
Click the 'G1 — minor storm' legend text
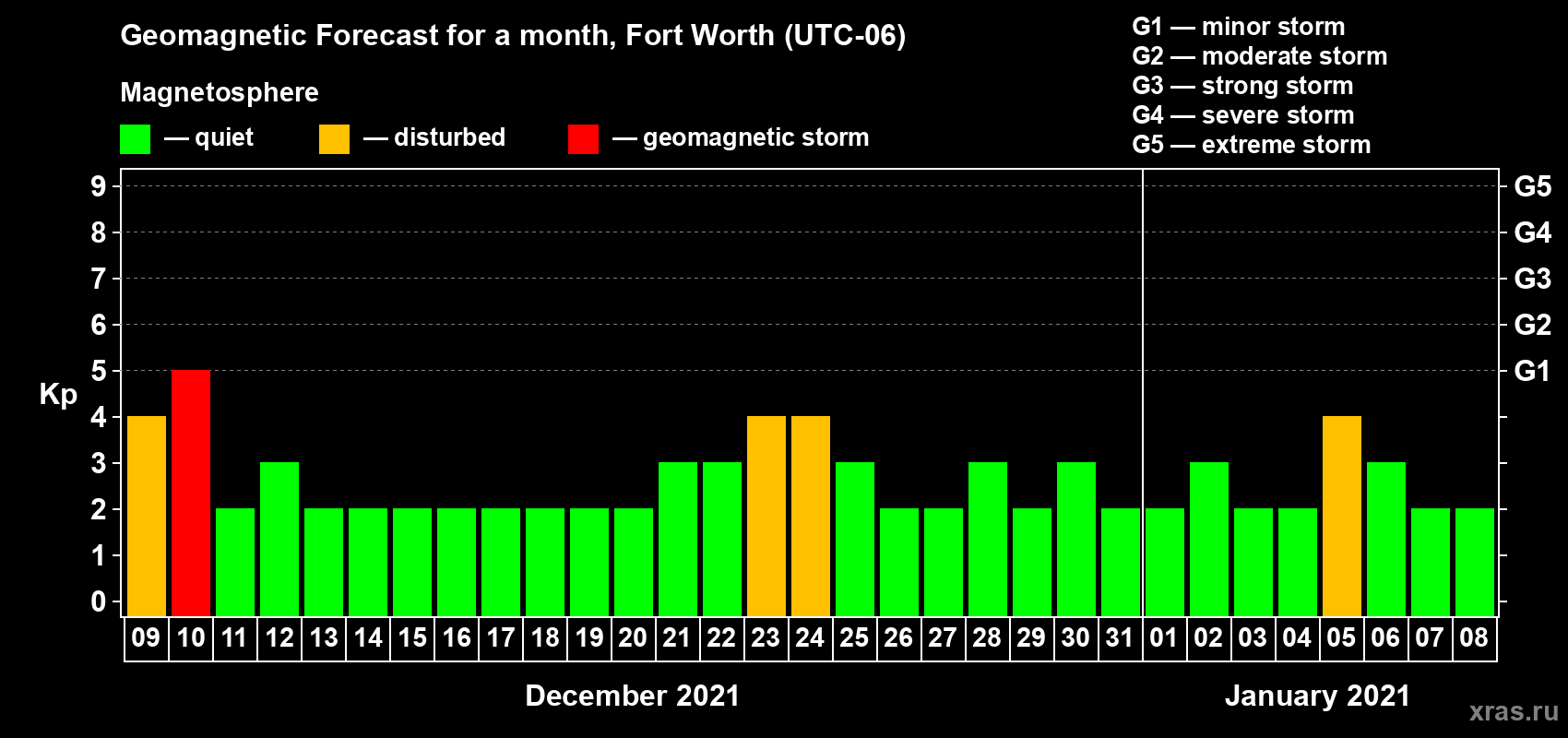(x=1239, y=27)
